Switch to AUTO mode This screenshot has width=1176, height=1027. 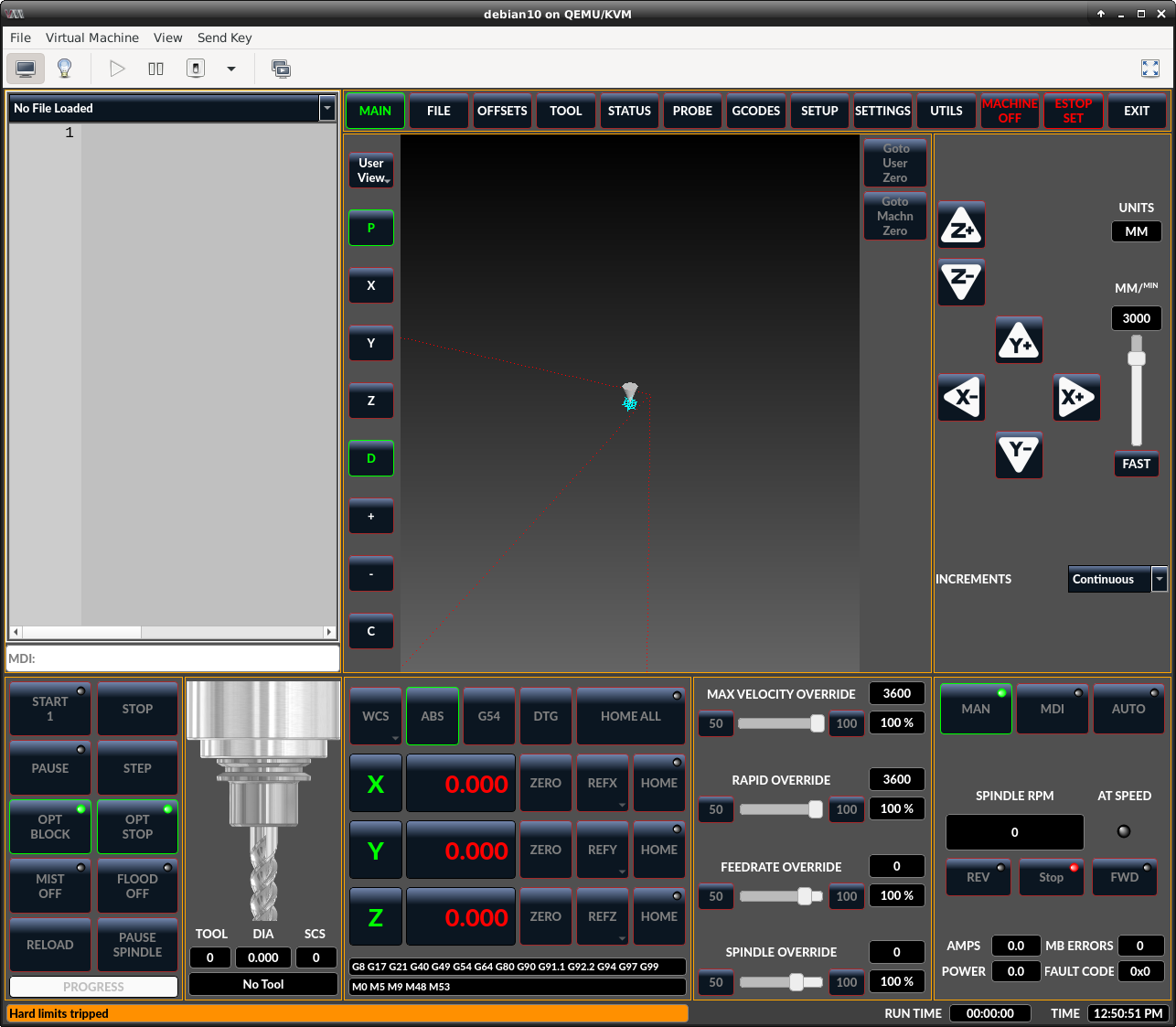tap(1128, 709)
